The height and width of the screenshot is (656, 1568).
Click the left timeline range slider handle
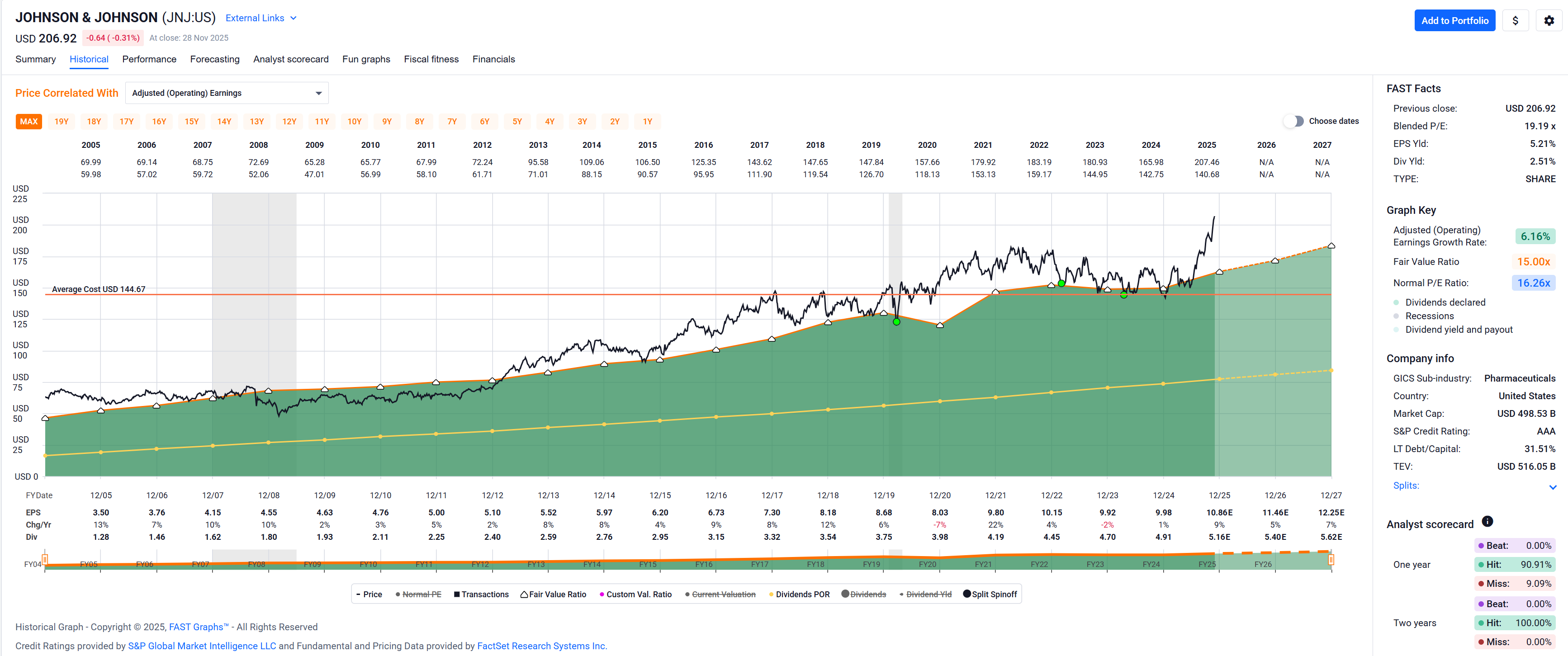point(45,559)
